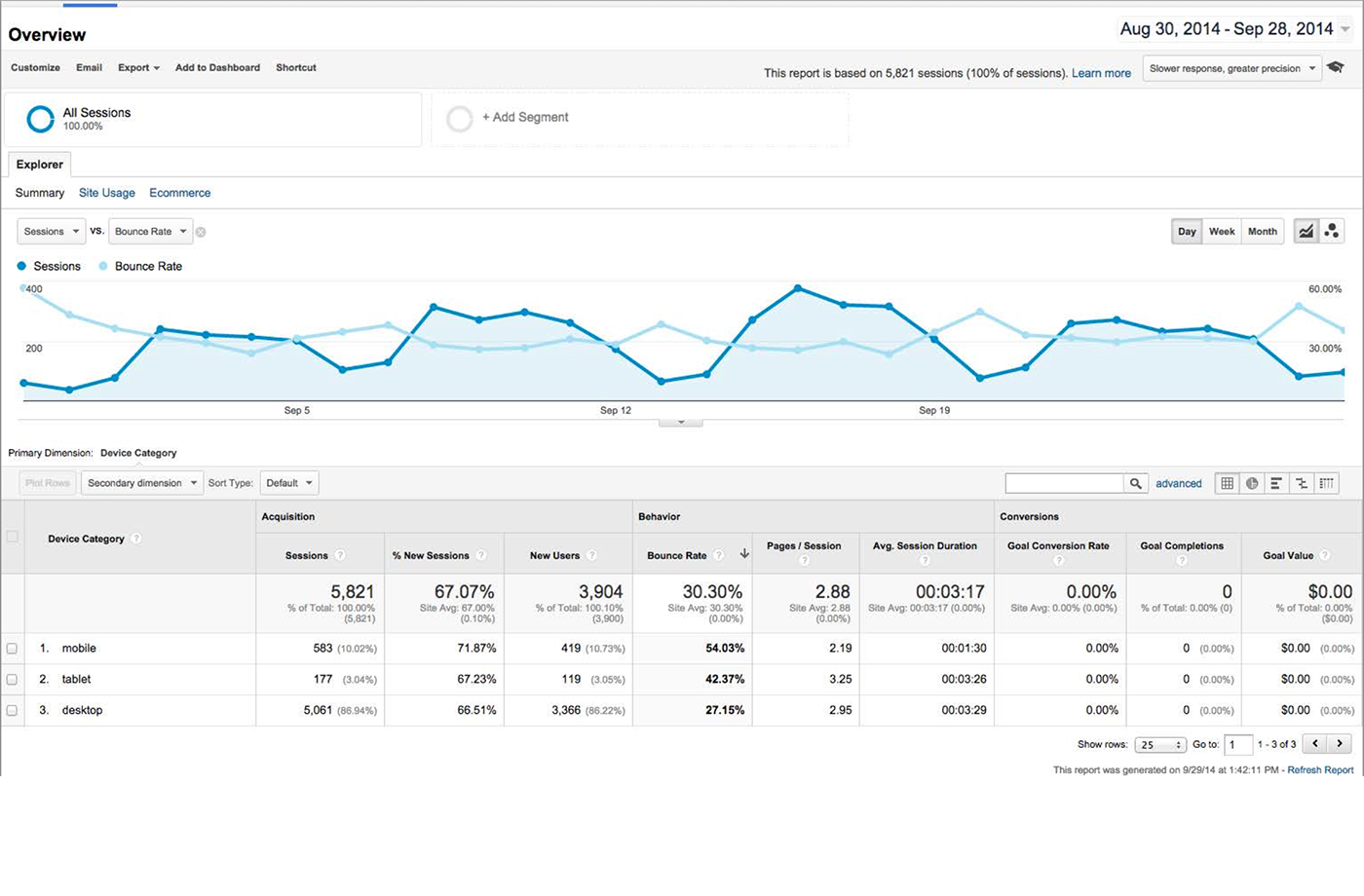Image resolution: width=1364 pixels, height=896 pixels.
Task: Check the tablet row checkbox
Action: point(12,680)
